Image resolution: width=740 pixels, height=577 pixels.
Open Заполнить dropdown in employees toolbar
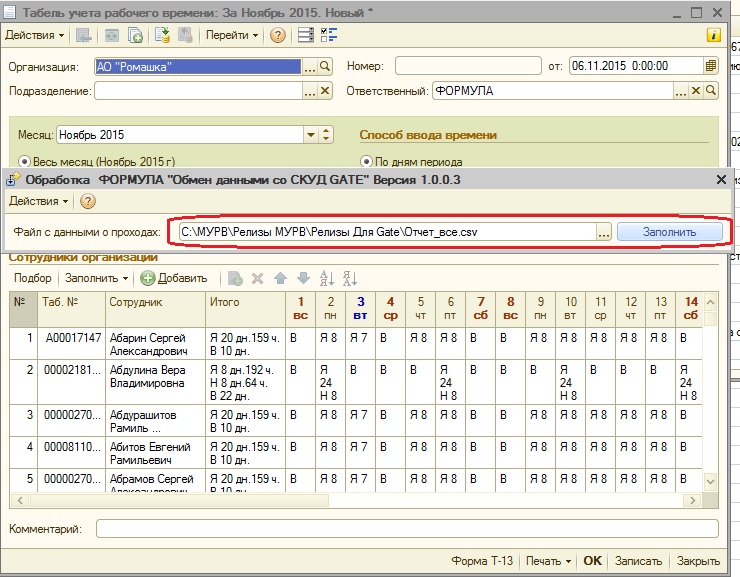96,278
